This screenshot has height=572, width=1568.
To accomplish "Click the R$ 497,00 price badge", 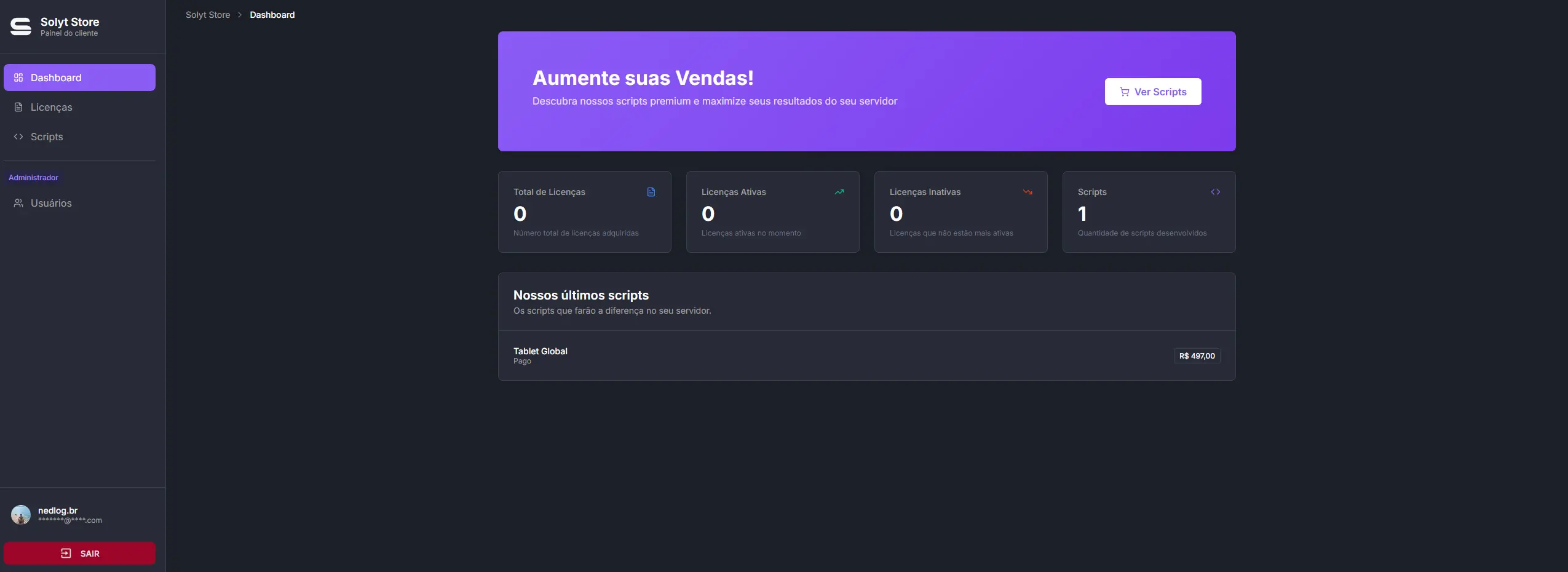I will (1197, 356).
